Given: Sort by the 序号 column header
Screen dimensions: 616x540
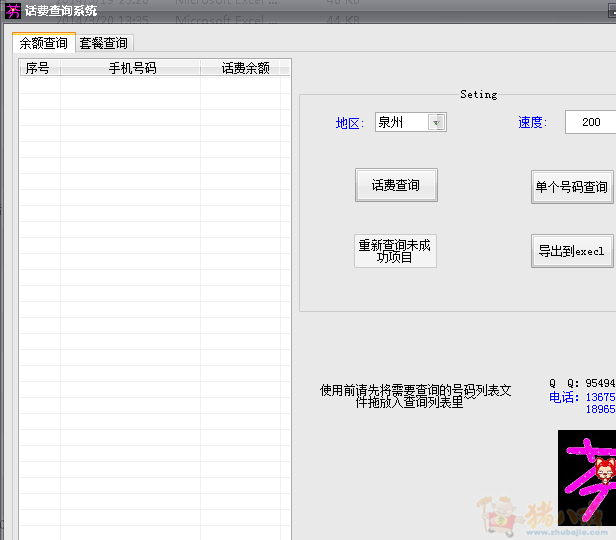Looking at the screenshot, I should (38, 68).
